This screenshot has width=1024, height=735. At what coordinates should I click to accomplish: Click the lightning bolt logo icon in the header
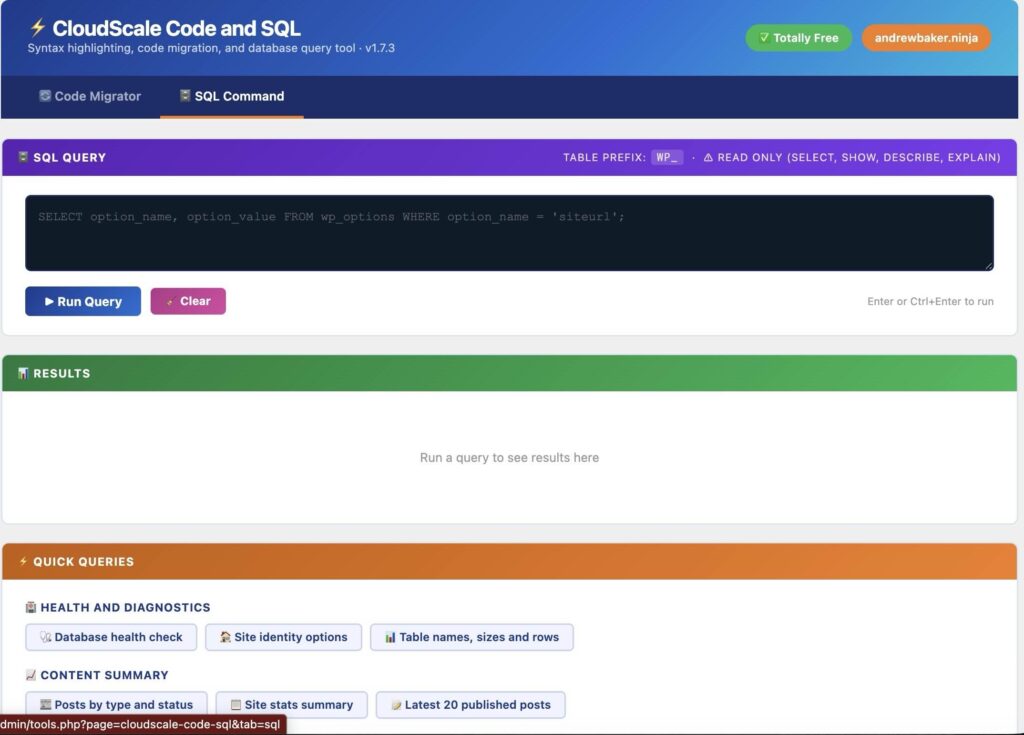tap(37, 28)
